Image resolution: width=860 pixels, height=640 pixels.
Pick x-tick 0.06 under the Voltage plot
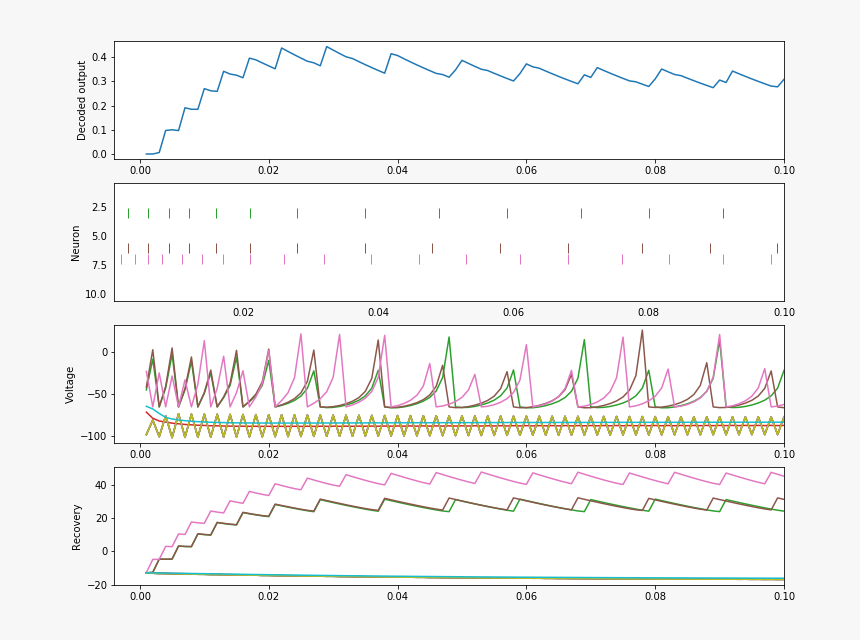click(527, 455)
